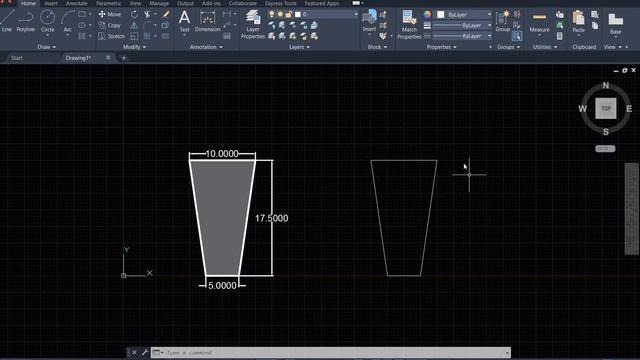Viewport: 640px width, 360px height.
Task: Expand the Layers panel
Action: [299, 47]
